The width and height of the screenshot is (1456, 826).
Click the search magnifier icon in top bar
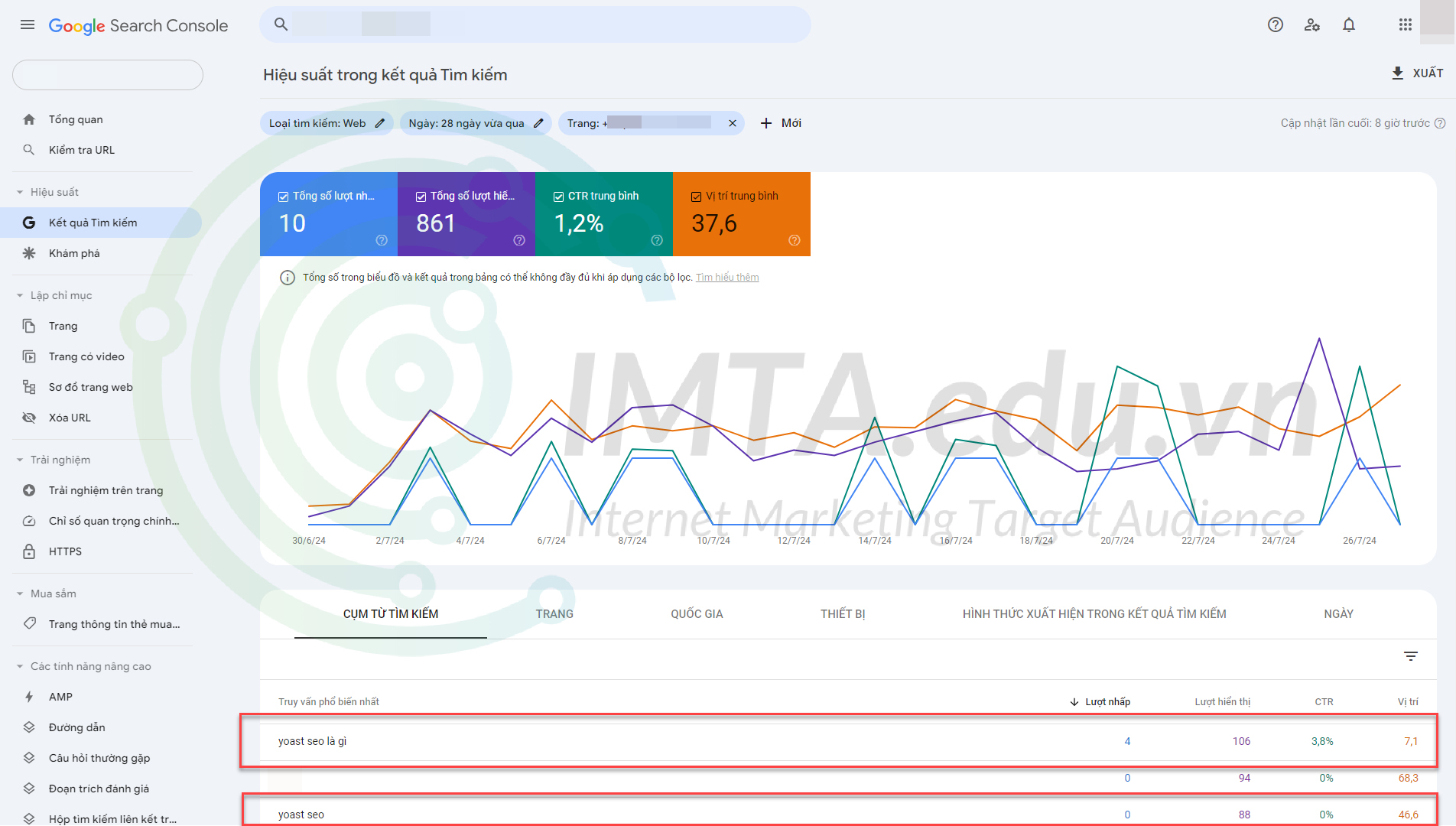(x=281, y=24)
